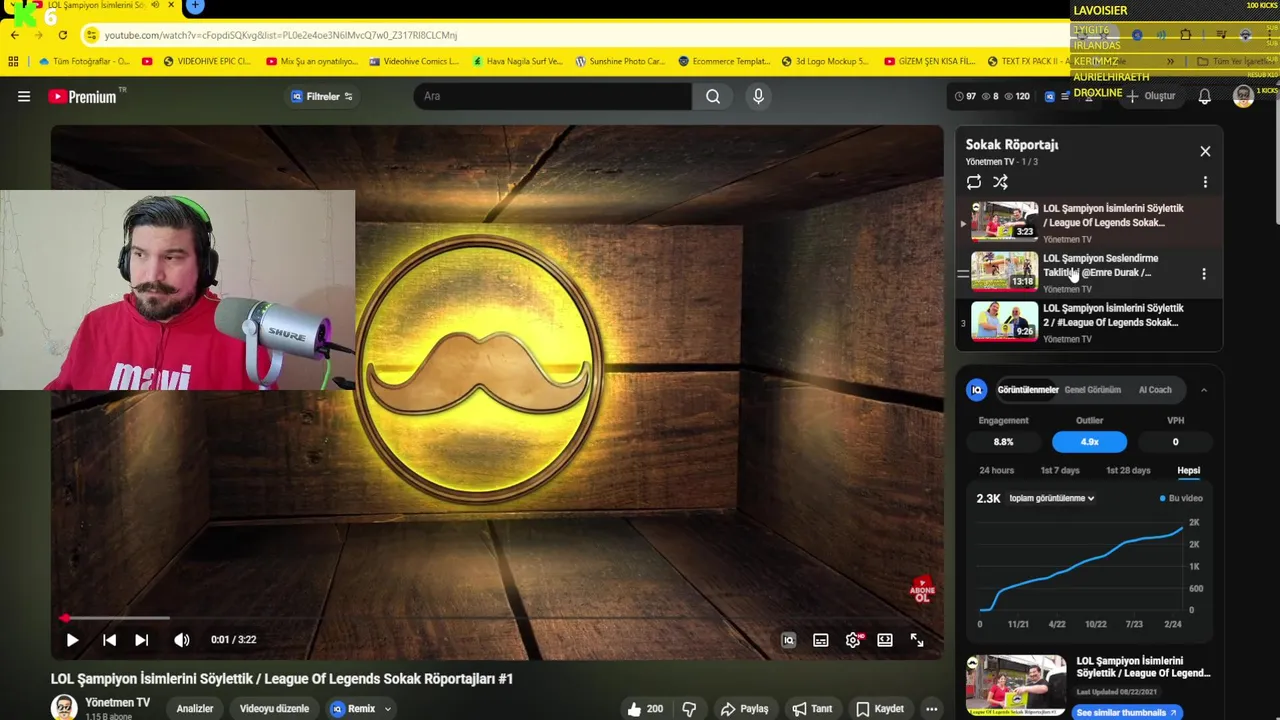
Task: Expand the Remix dropdown arrow
Action: click(x=388, y=709)
